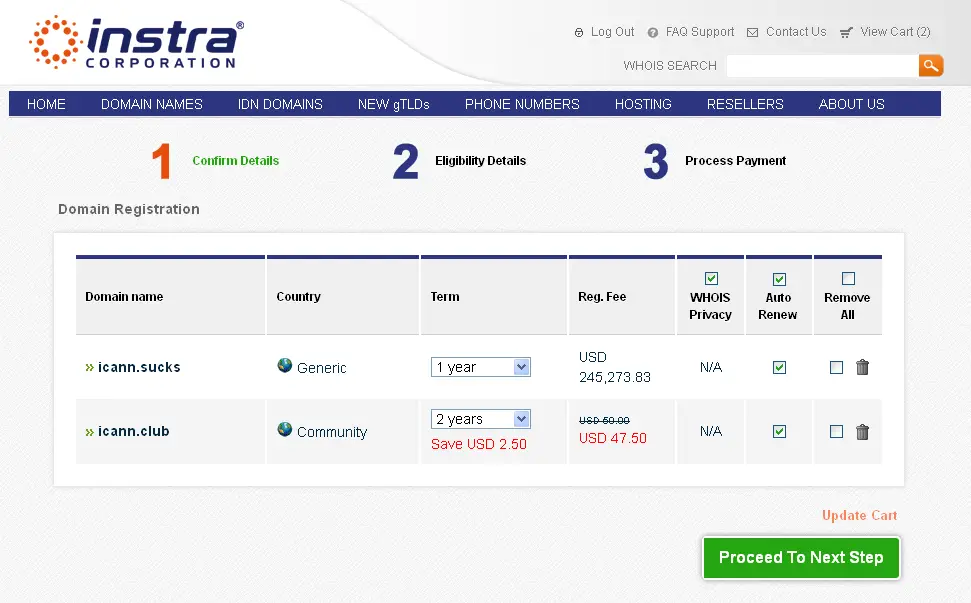Click the Domain Registration heading

(x=129, y=209)
